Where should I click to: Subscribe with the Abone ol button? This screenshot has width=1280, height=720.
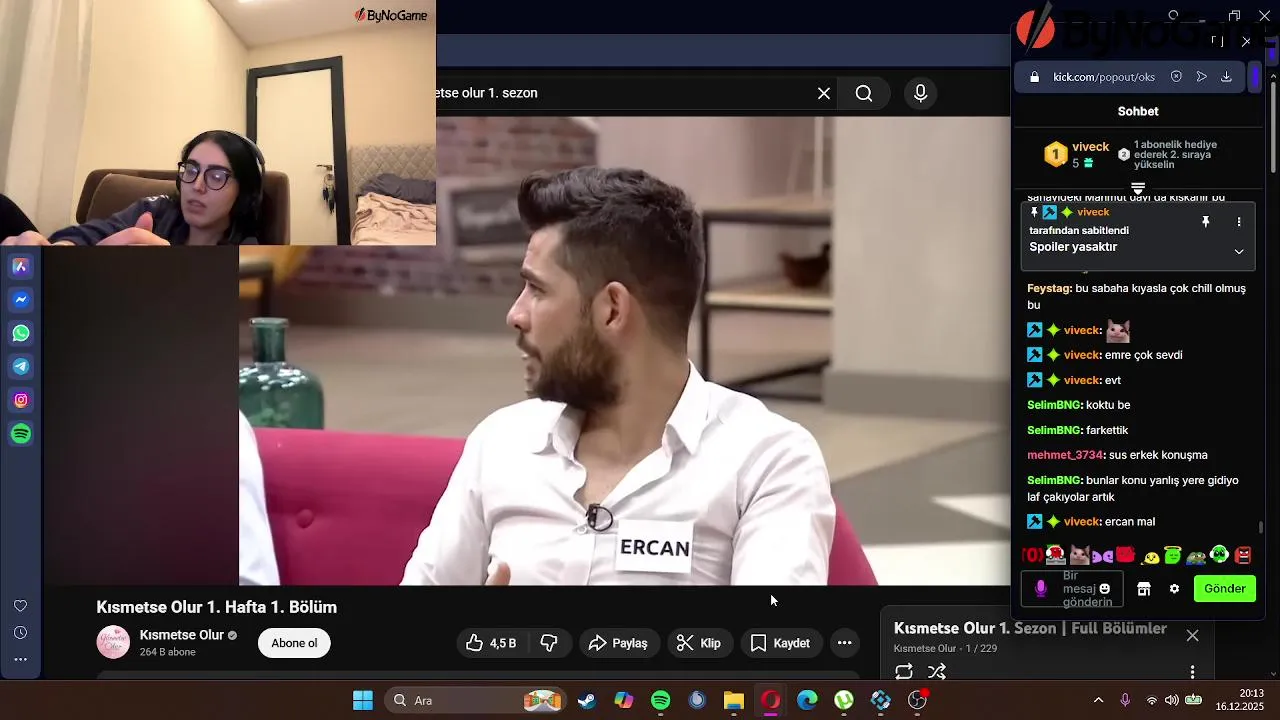[x=294, y=643]
